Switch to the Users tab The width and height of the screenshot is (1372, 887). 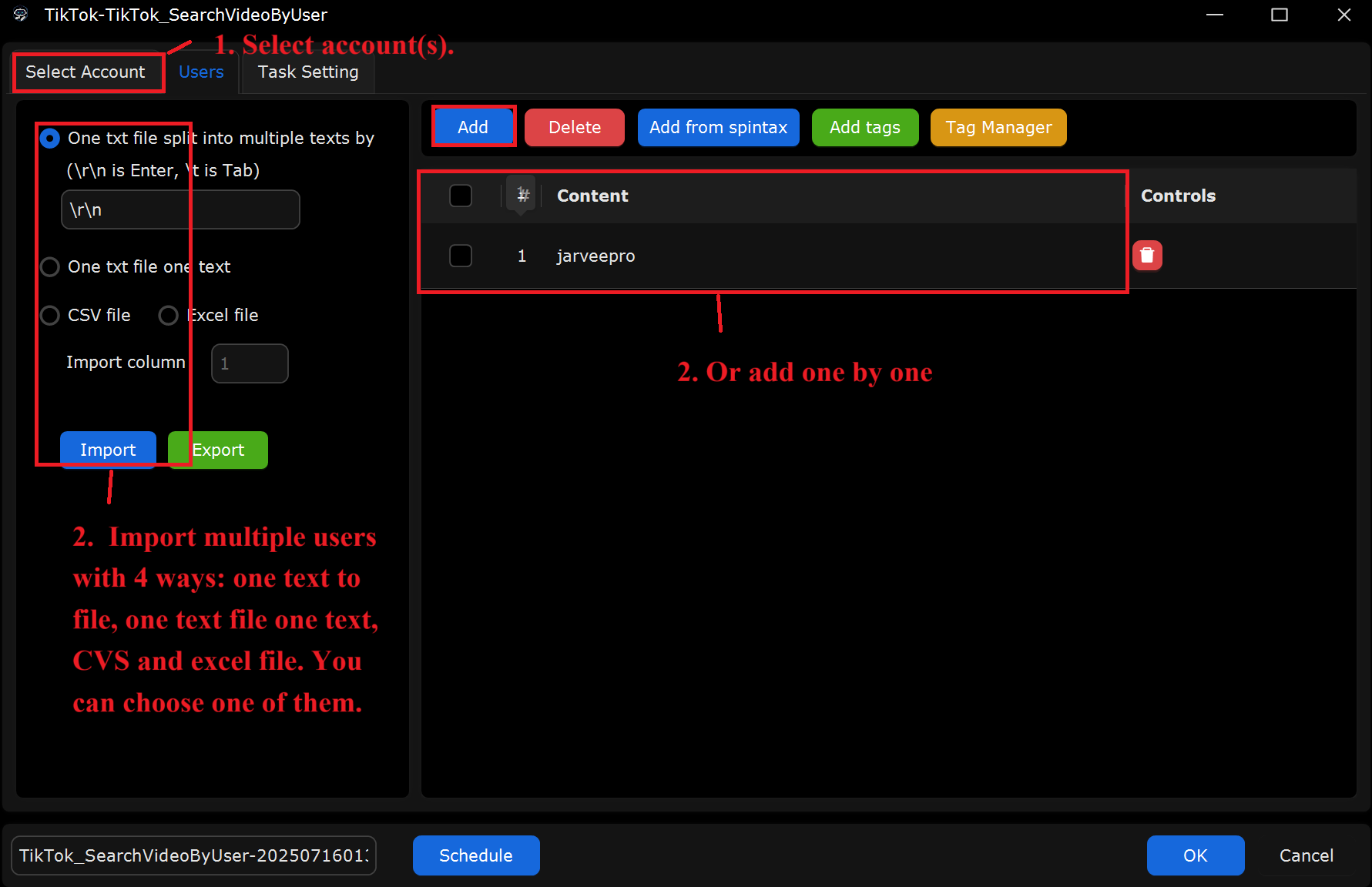click(201, 72)
